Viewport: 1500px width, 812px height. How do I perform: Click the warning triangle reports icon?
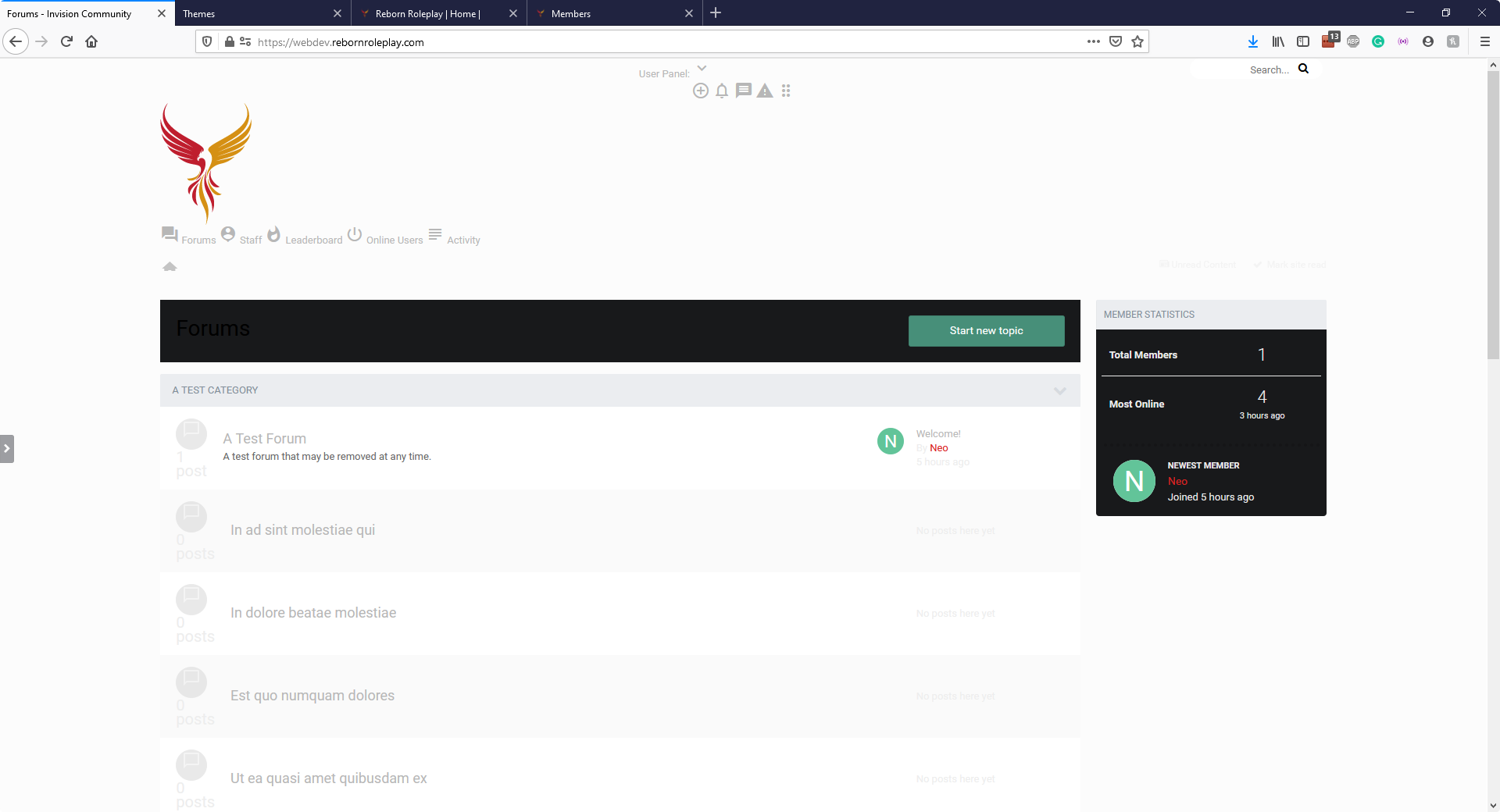point(765,91)
